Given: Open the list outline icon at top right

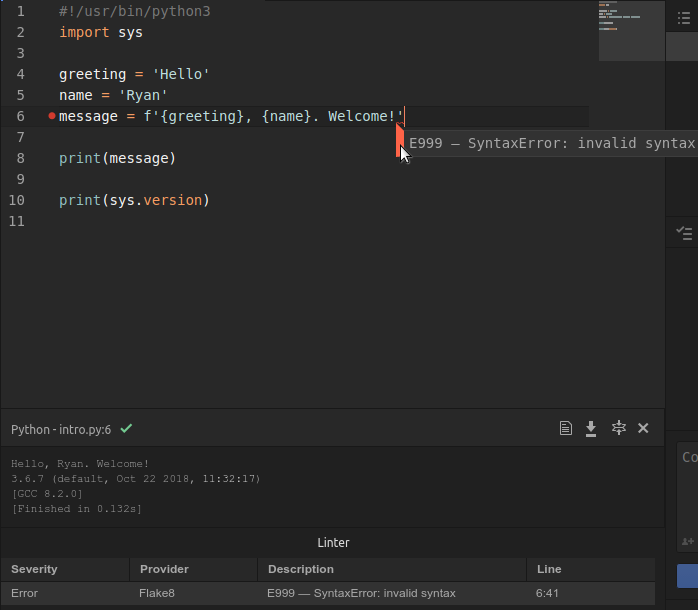Looking at the screenshot, I should coord(684,18).
